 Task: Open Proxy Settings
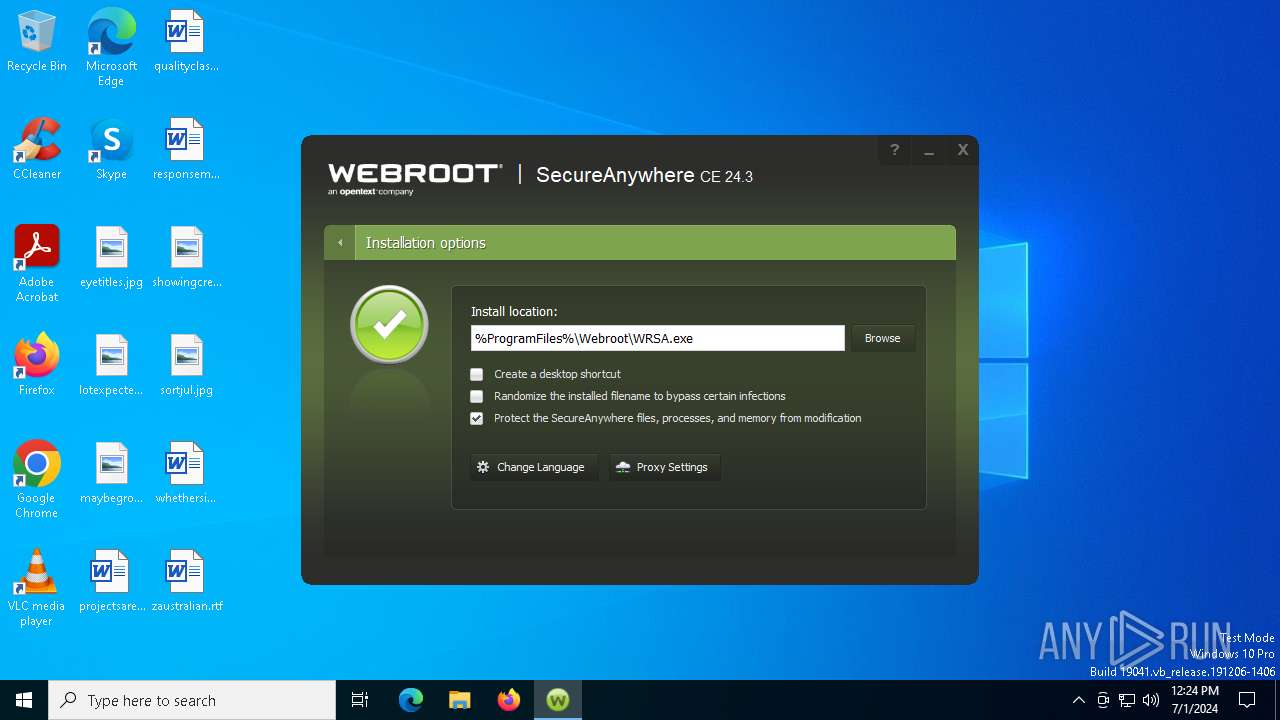coord(664,467)
